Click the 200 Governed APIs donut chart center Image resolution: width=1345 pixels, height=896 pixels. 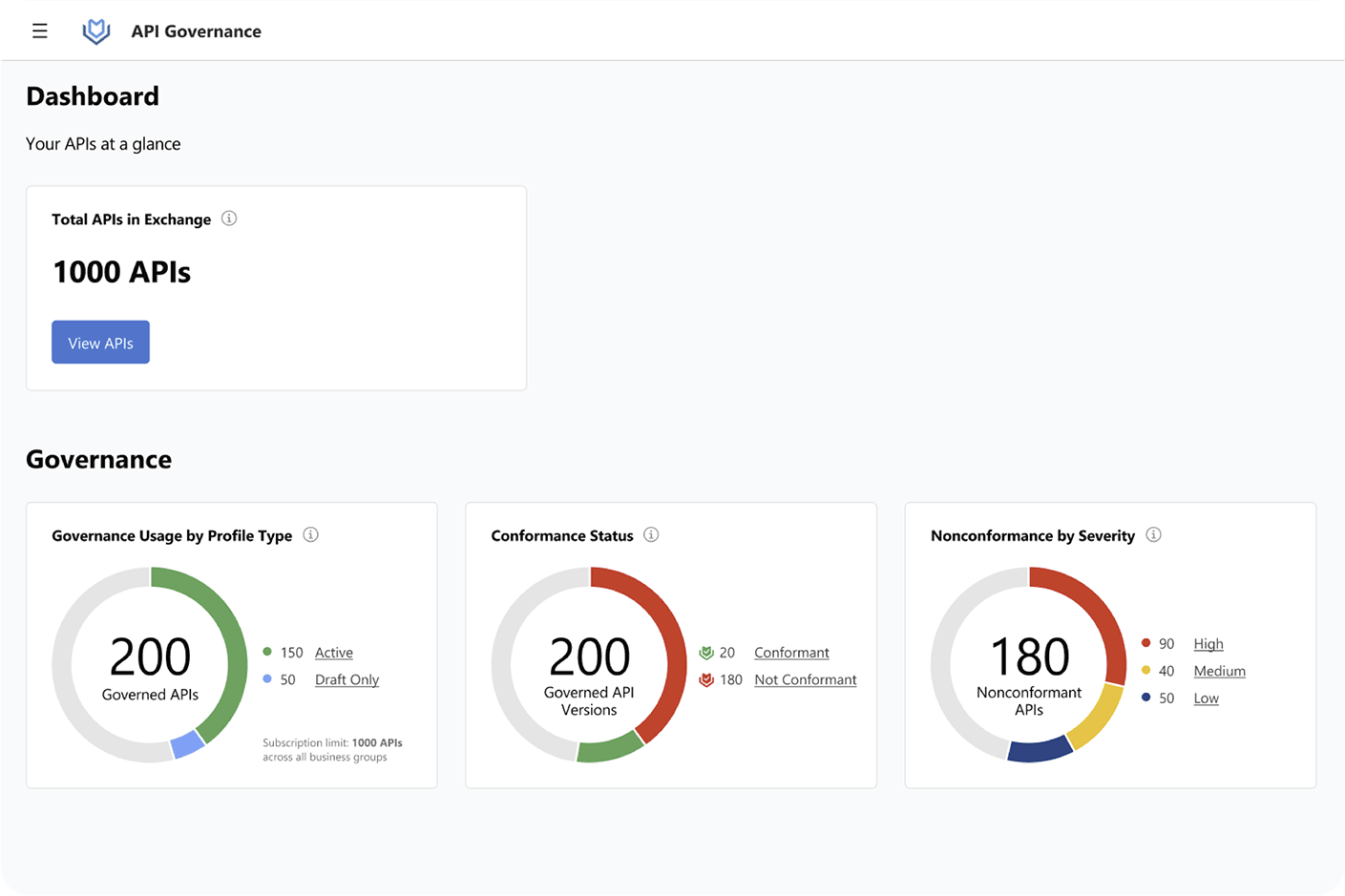point(150,666)
